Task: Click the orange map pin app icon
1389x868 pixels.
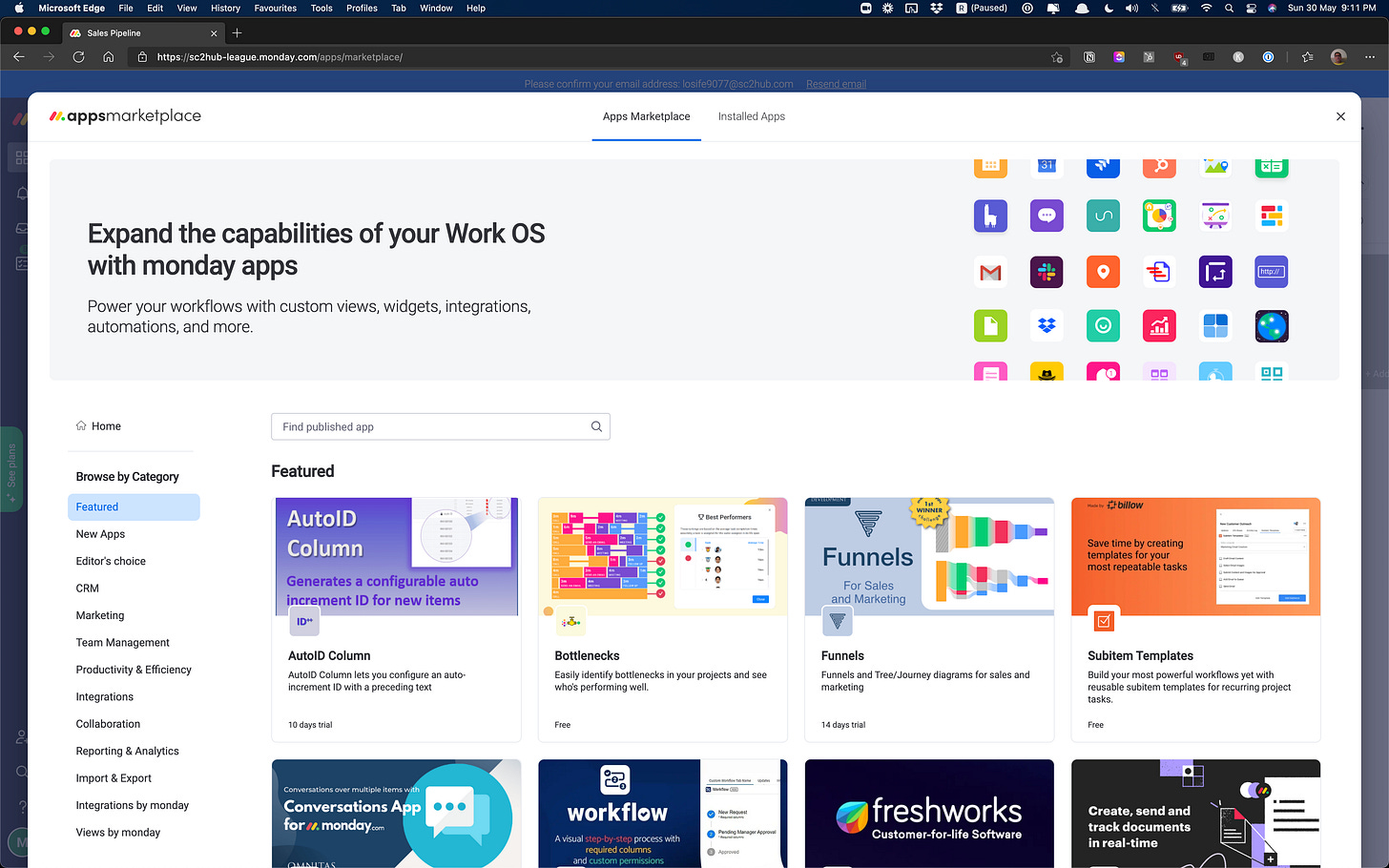Action: click(1103, 272)
